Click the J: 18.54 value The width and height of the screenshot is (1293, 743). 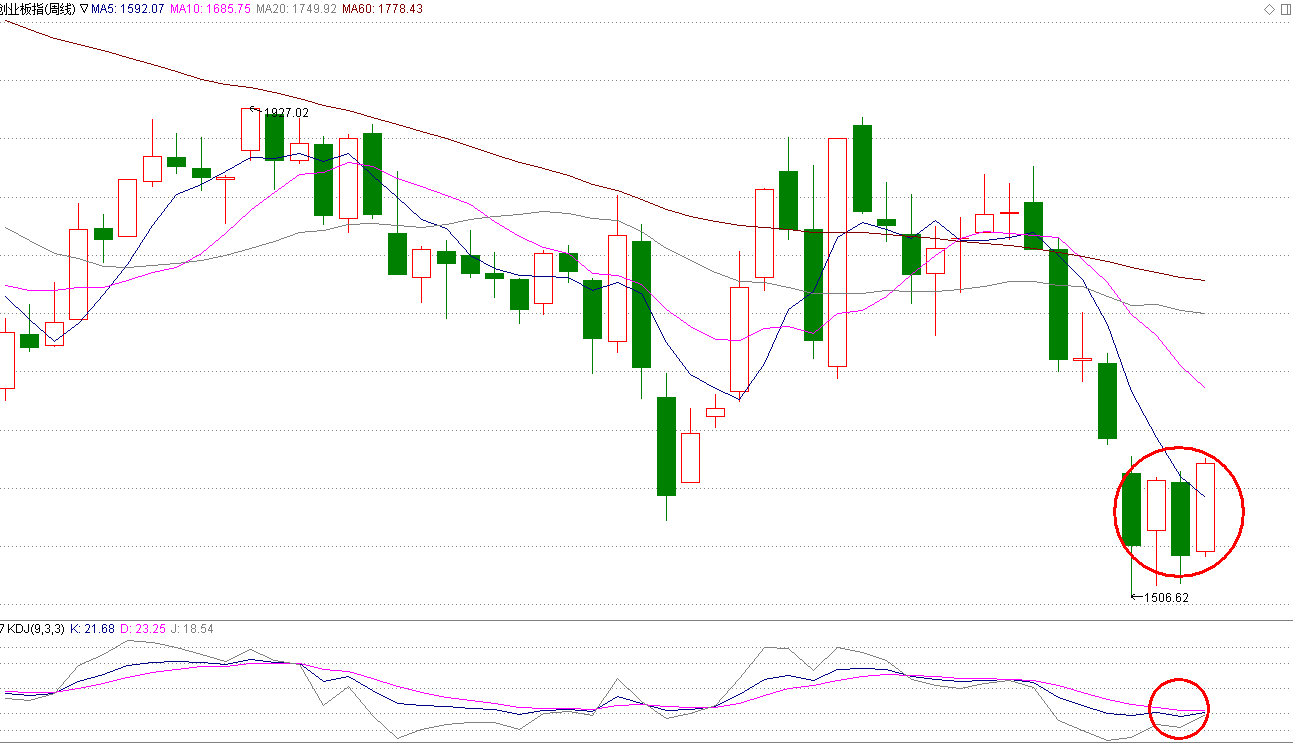click(192, 629)
